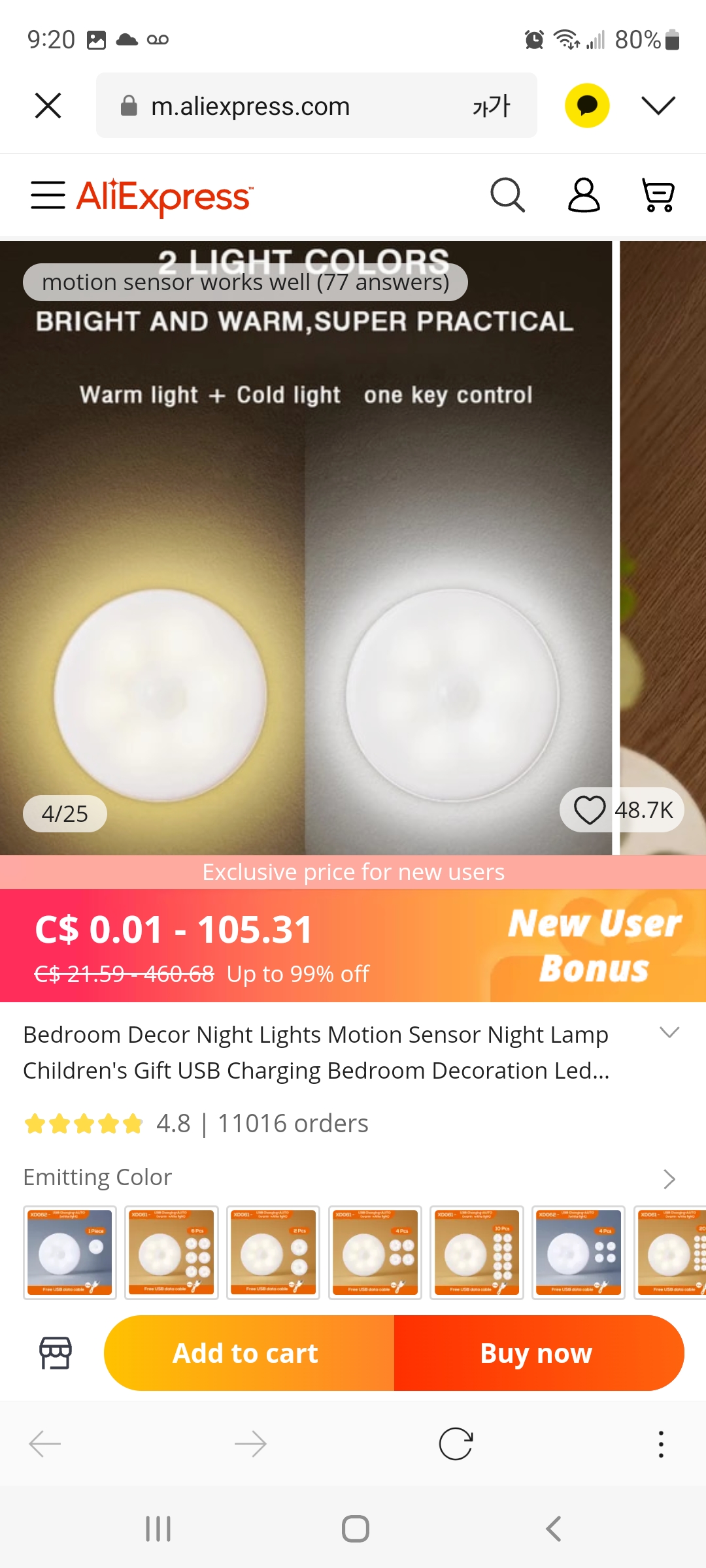Viewport: 706px width, 1568px height.
Task: Tap the m.aliexpress.com address field
Action: pos(316,105)
